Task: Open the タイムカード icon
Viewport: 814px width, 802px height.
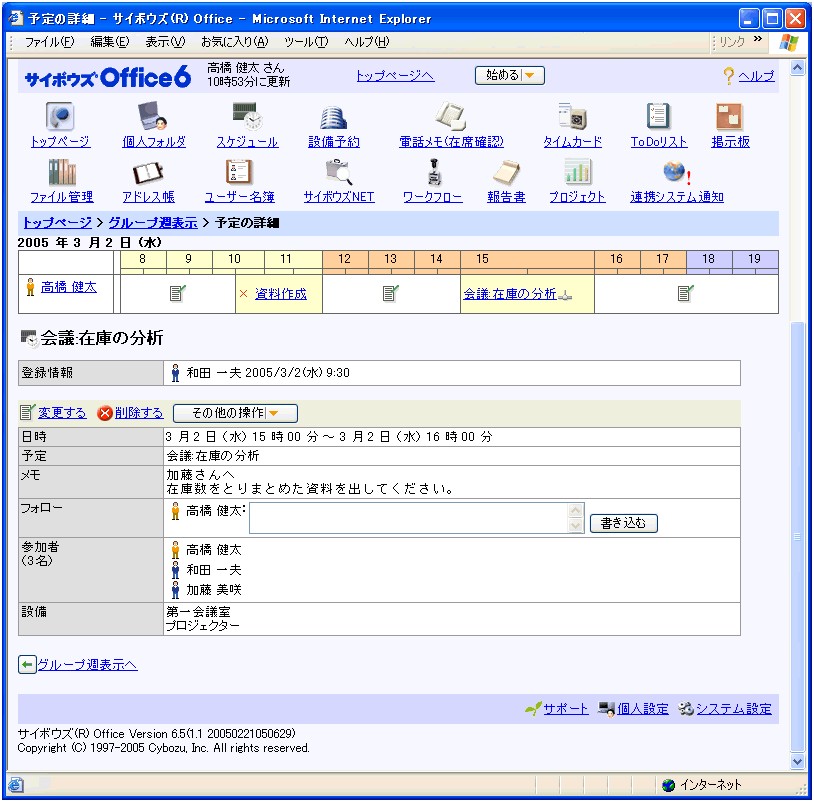Action: tap(573, 115)
